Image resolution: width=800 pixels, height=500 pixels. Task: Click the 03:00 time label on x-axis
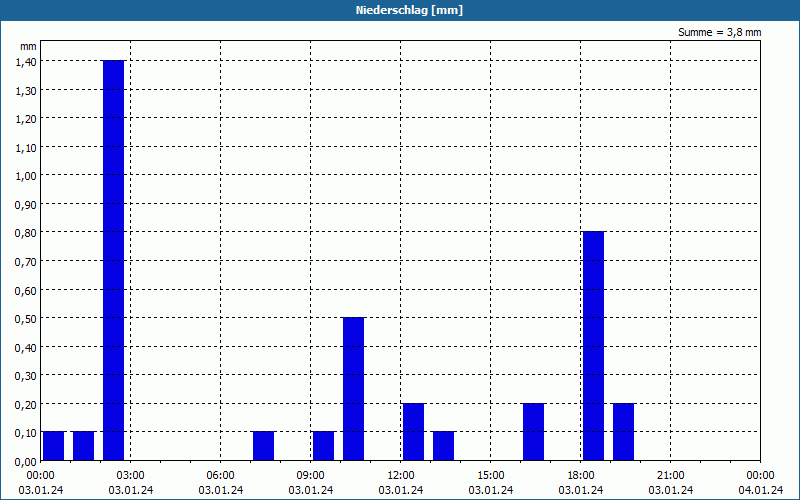tap(131, 476)
